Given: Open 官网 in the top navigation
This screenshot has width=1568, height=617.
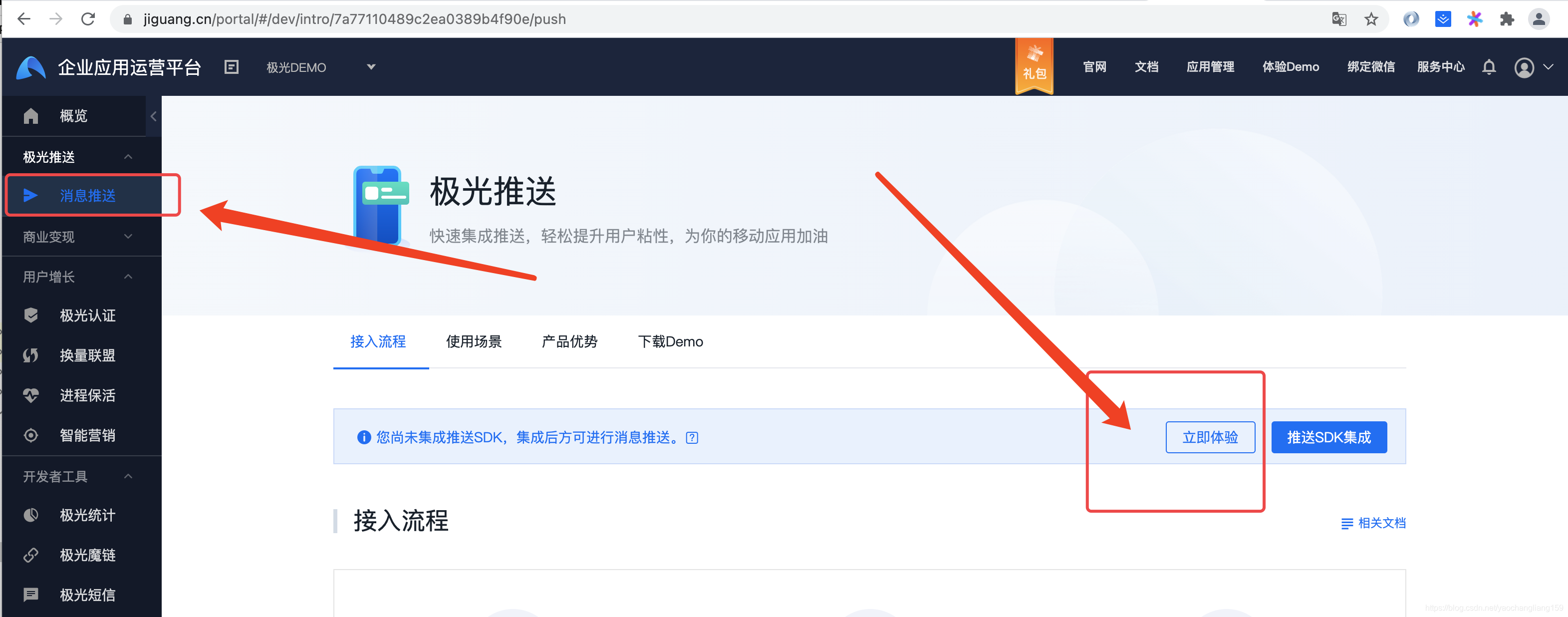Looking at the screenshot, I should [1094, 67].
